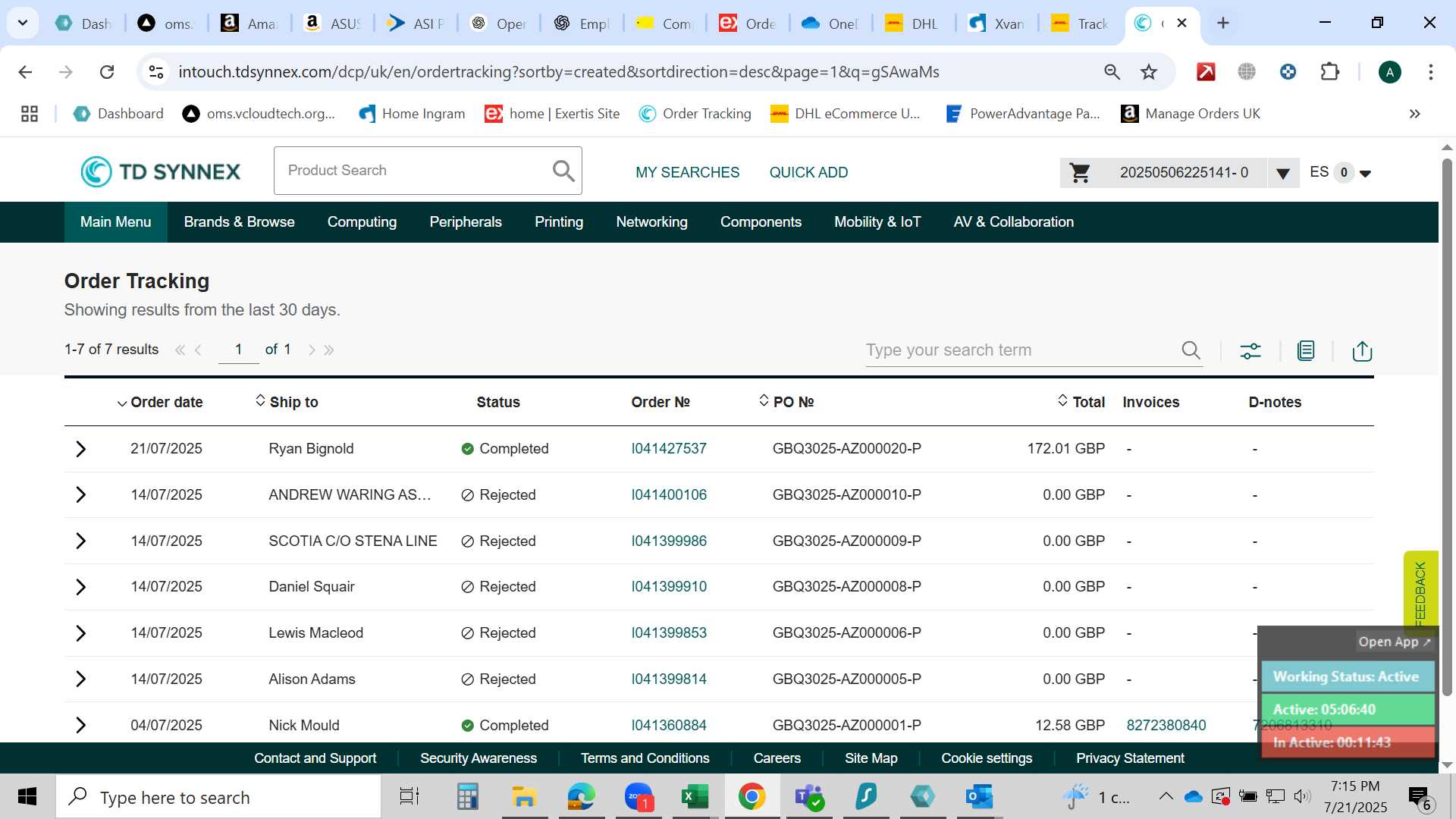Open order number I041399986
The width and height of the screenshot is (1456, 819).
(x=669, y=541)
